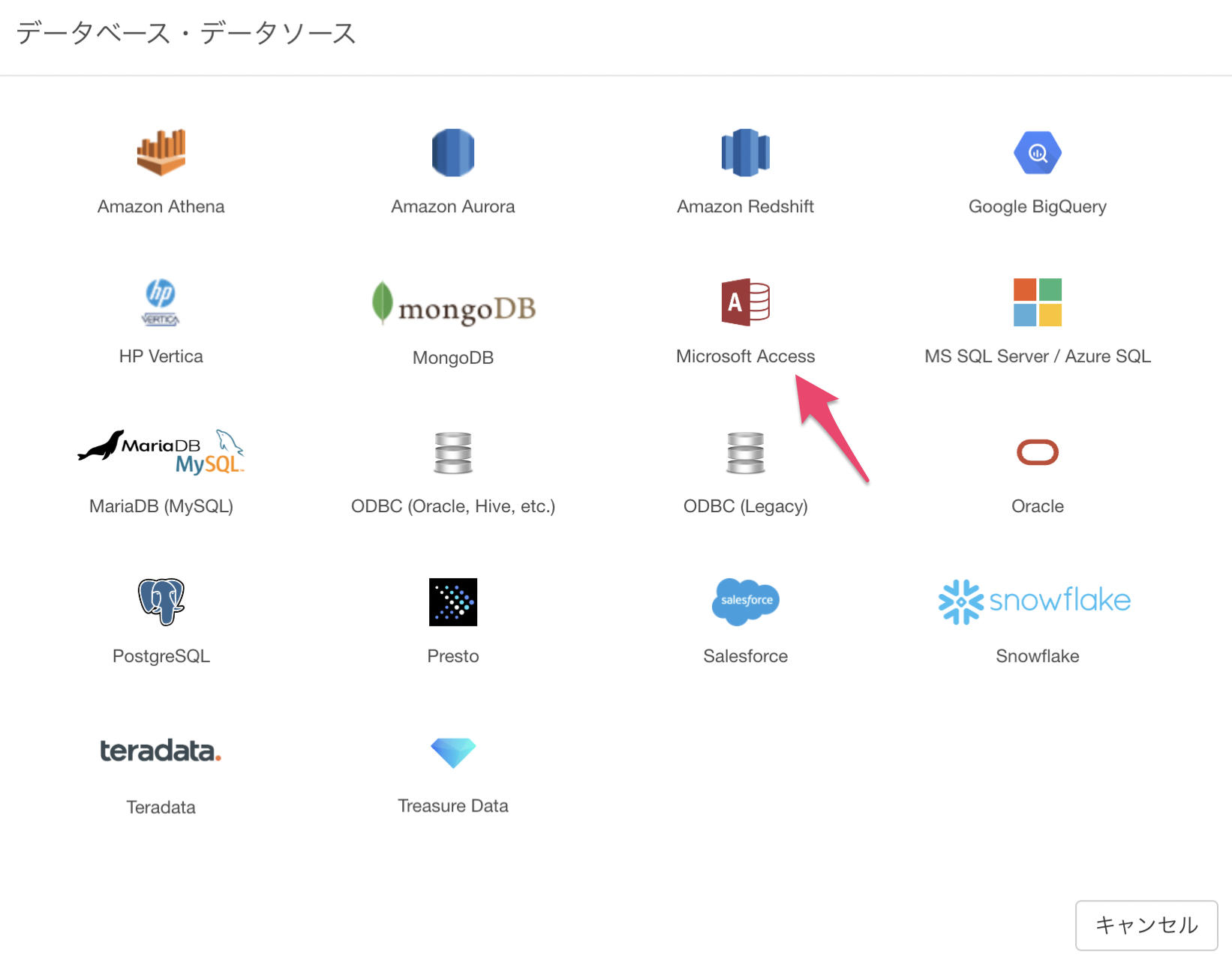
Task: Choose the Salesforce cloud logo
Action: click(745, 601)
